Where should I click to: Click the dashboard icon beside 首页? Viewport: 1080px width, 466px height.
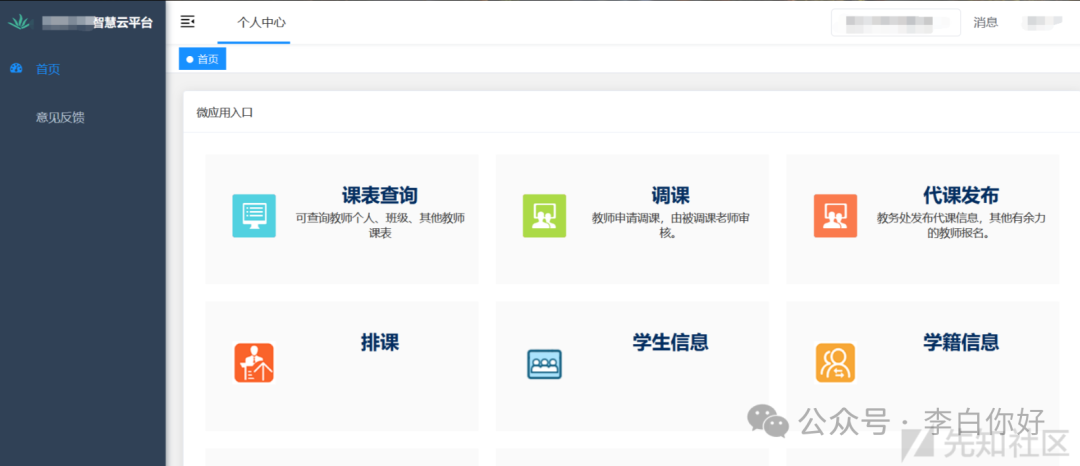tap(16, 69)
